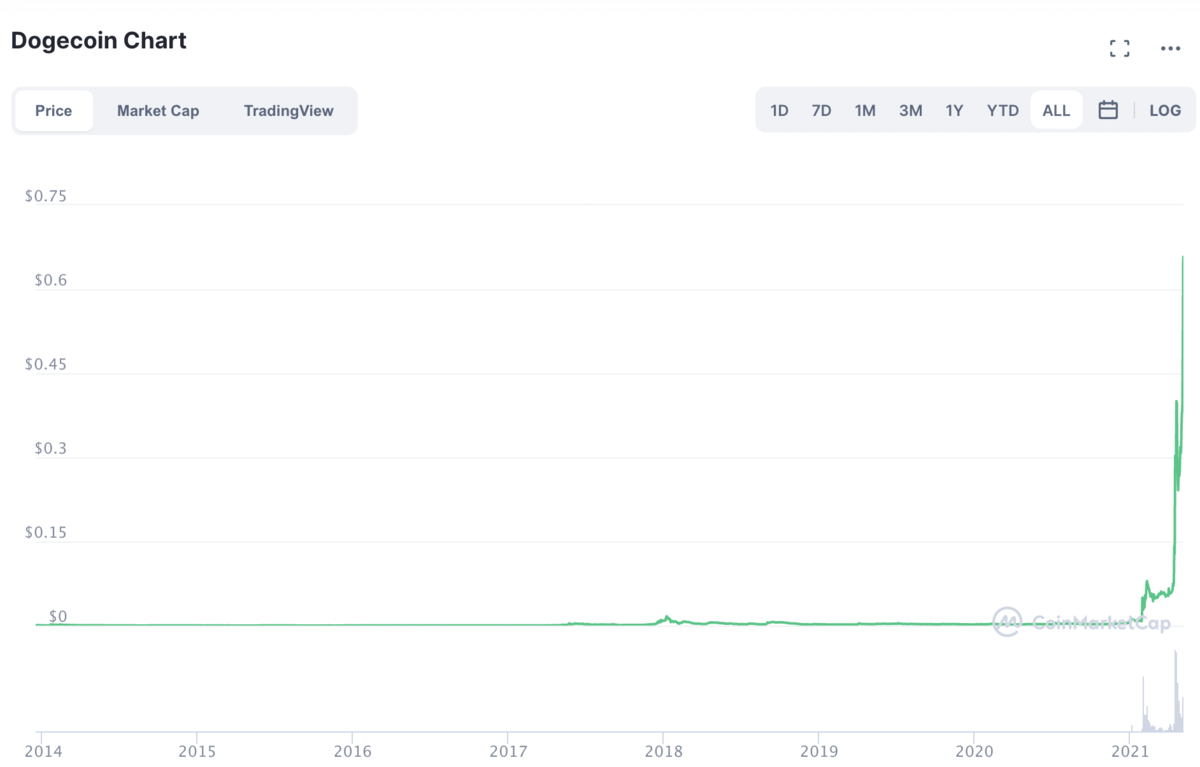Click the $0.45 price axis label
This screenshot has height=767, width=1200.
46,365
